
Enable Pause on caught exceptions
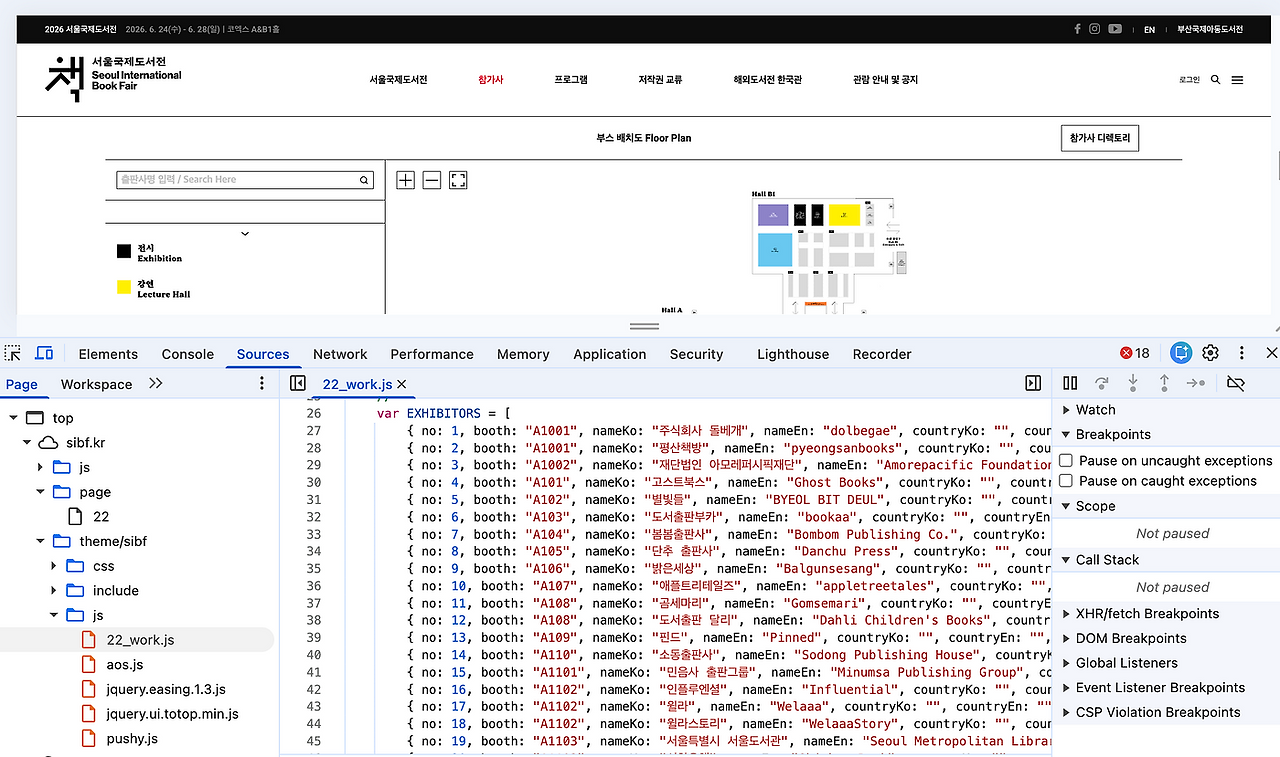[x=1066, y=481]
